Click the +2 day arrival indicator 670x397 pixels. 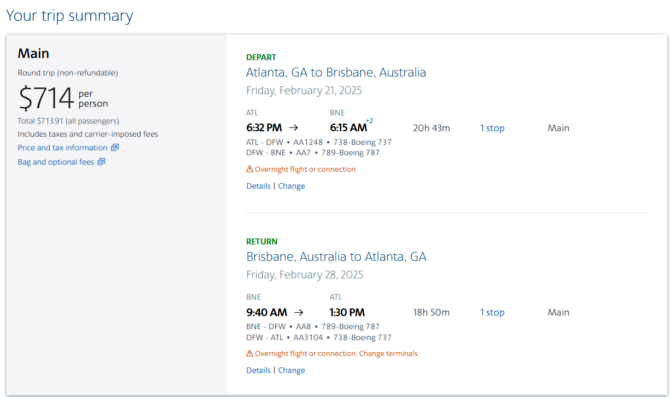click(x=369, y=121)
